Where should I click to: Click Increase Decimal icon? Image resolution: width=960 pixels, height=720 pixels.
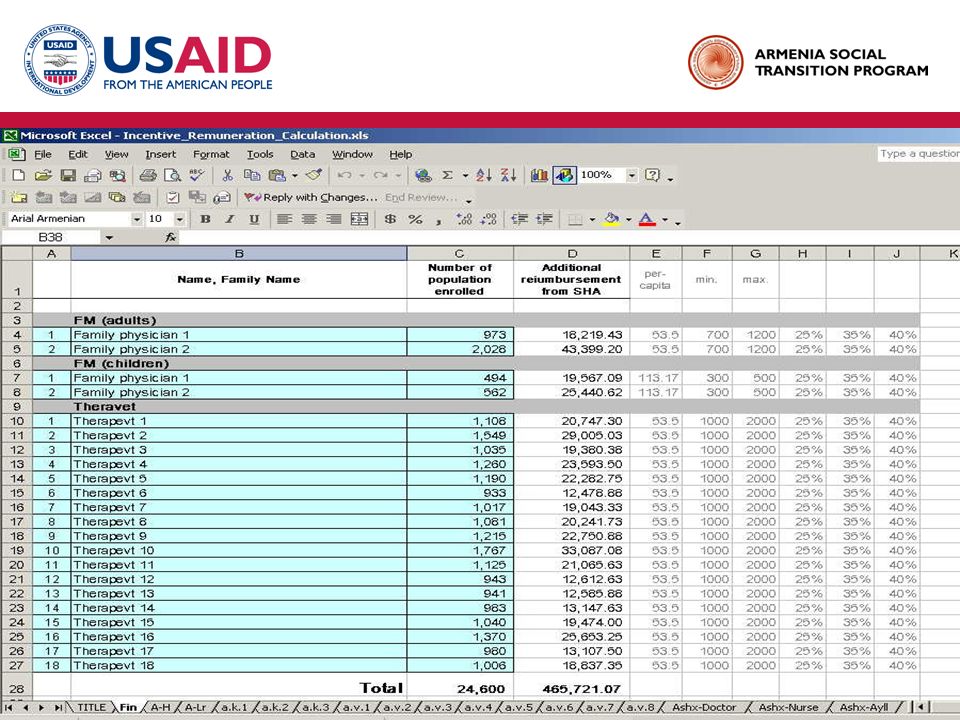click(x=464, y=219)
